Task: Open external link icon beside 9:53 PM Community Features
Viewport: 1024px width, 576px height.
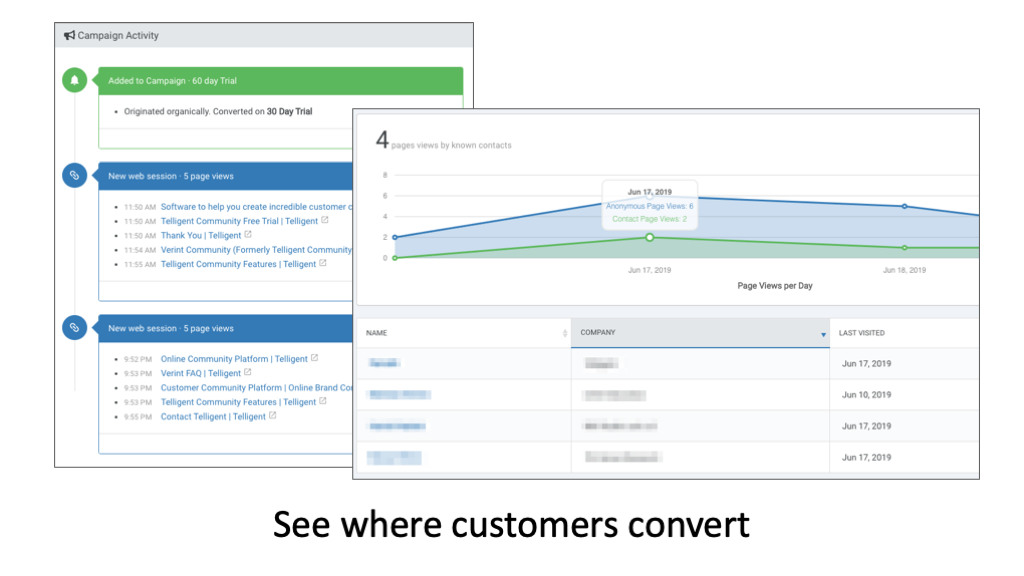Action: pos(323,401)
